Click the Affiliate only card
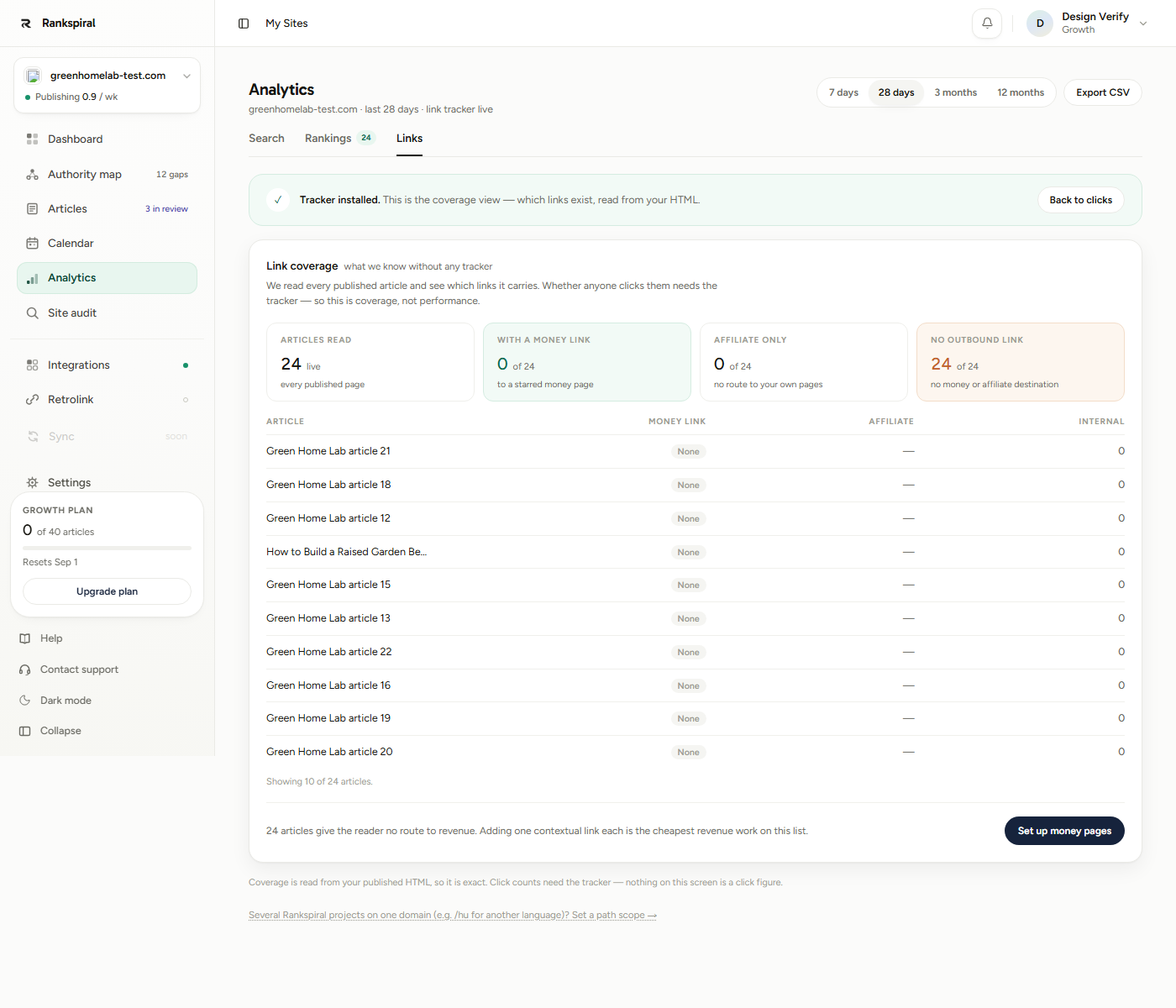This screenshot has height=1008, width=1176. pos(804,362)
